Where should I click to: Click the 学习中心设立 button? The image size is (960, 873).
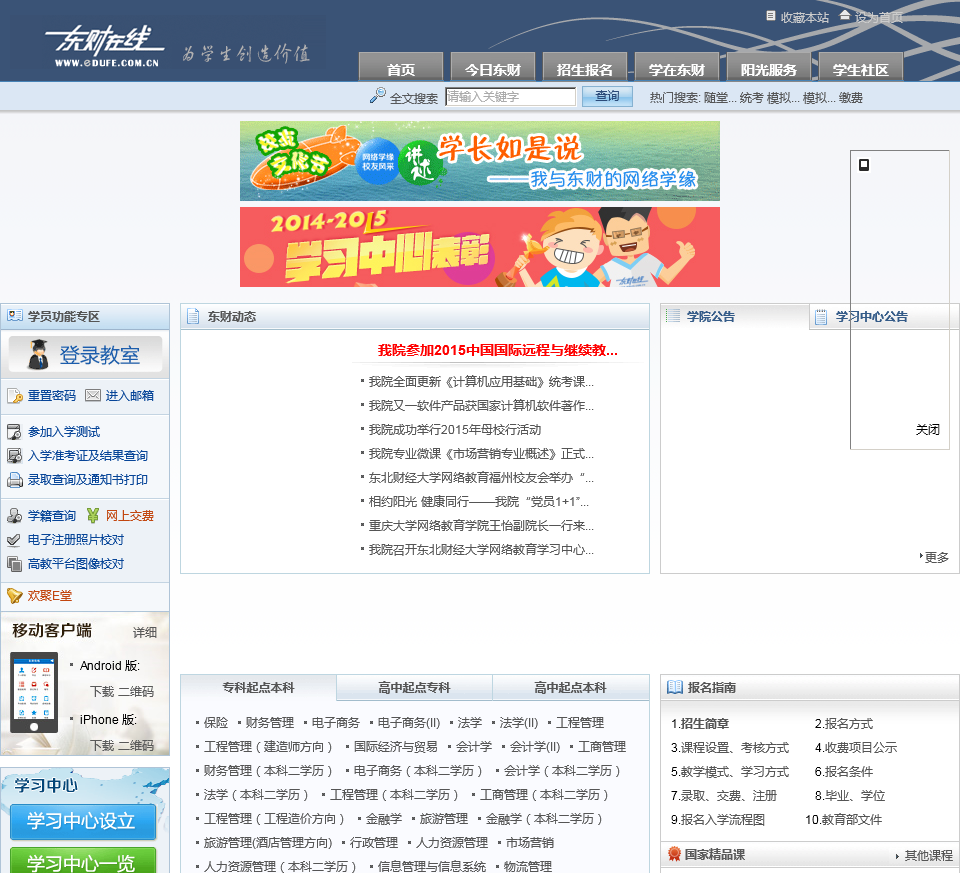83,822
